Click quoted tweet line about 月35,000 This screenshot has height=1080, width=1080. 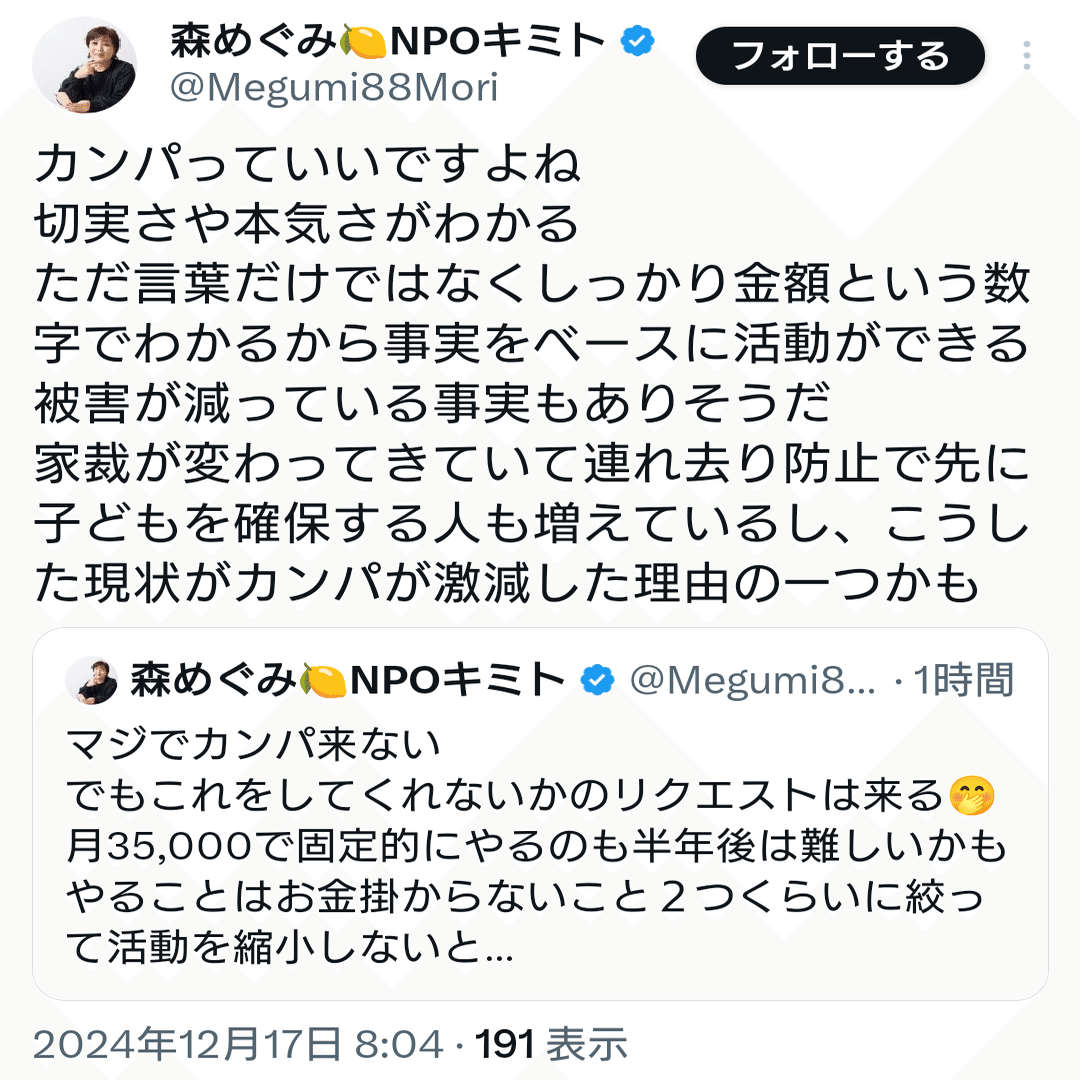coord(537,846)
